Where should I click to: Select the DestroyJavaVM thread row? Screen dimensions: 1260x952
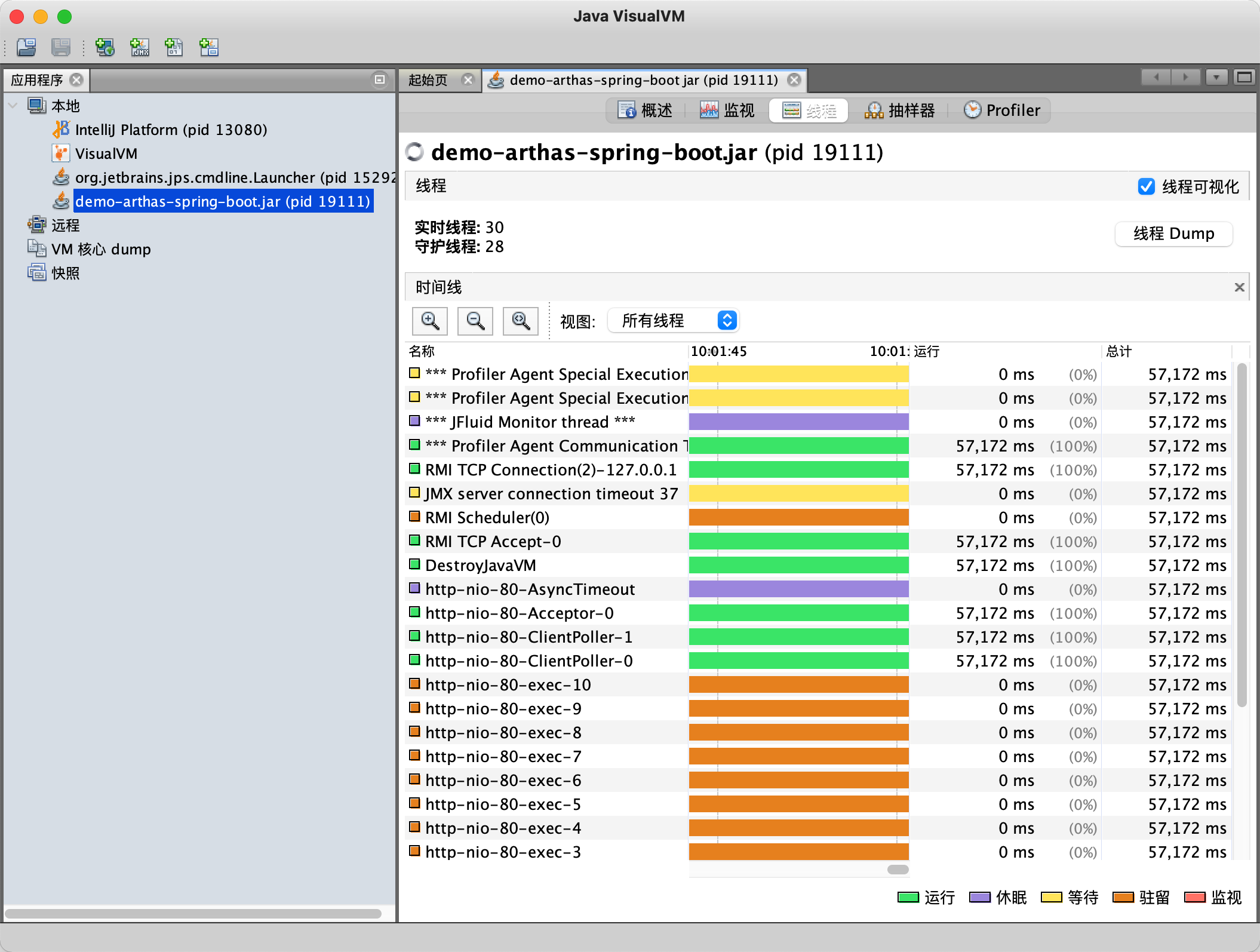pos(819,565)
